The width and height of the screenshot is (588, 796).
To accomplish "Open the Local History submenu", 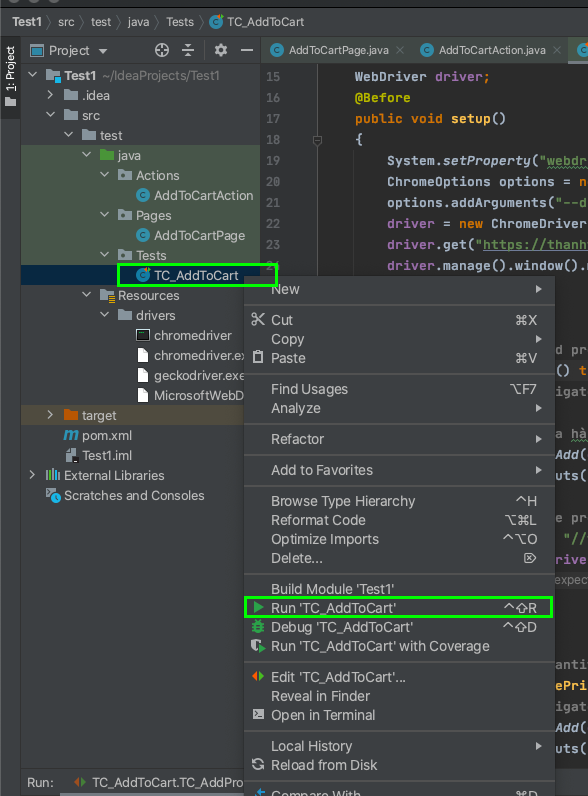I will 399,746.
